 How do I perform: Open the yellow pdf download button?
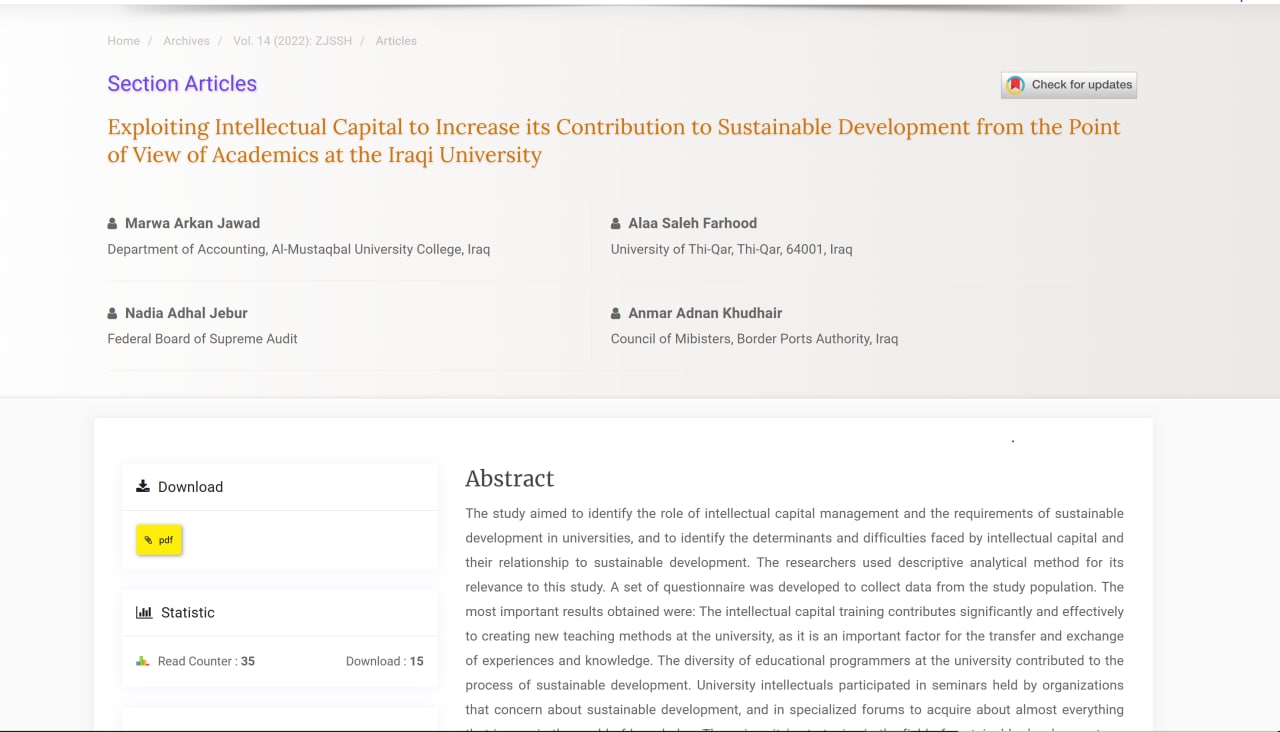tap(159, 540)
